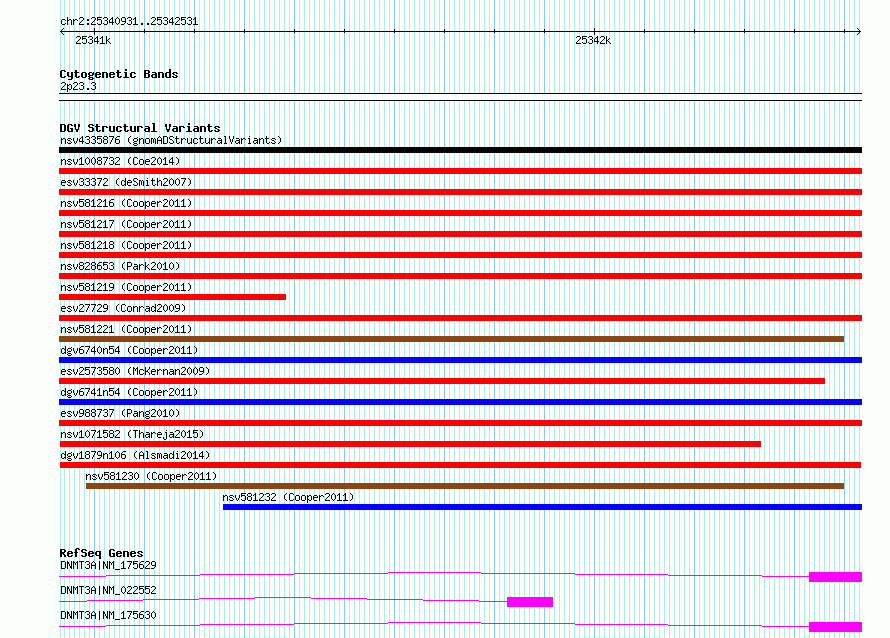Click the dgv6741n54 (Cooper2011) label
This screenshot has height=638, width=890.
(x=129, y=392)
